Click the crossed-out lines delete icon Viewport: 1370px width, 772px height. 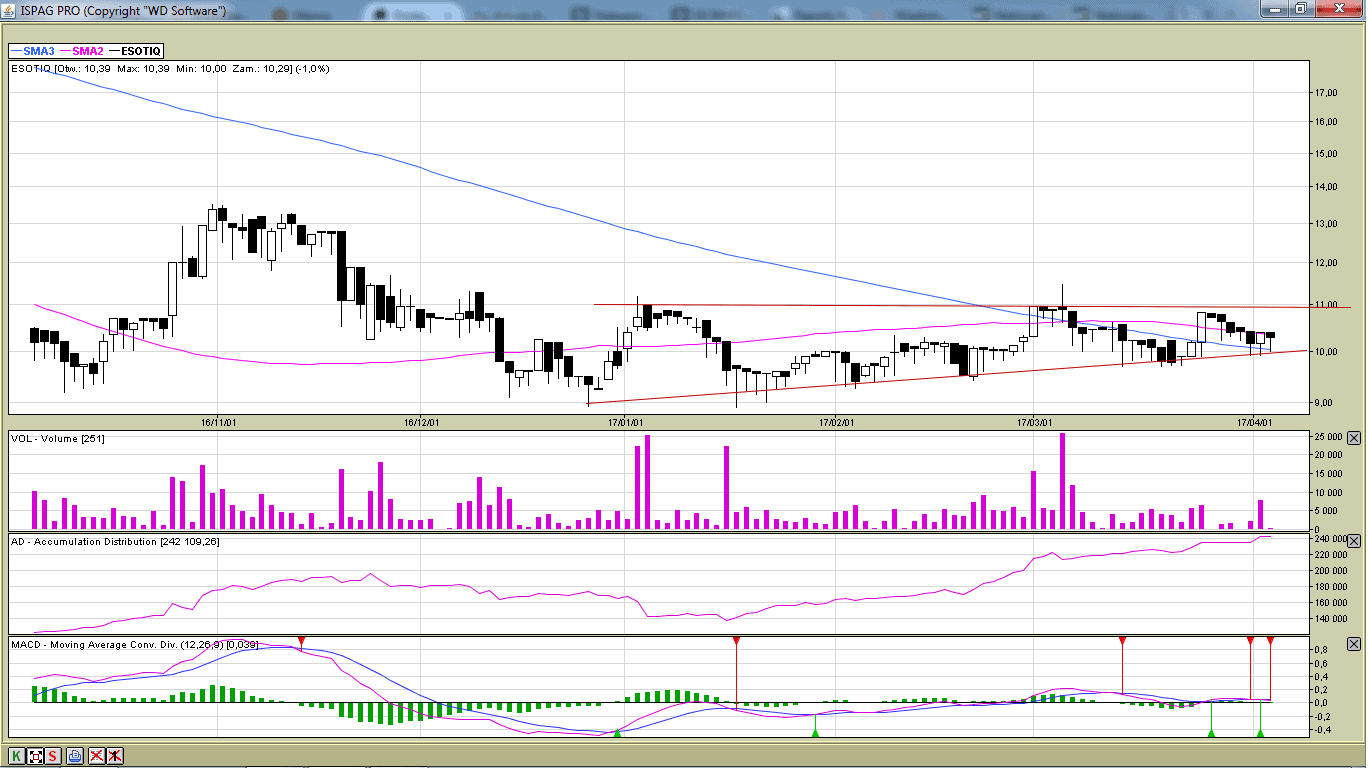[x=96, y=756]
